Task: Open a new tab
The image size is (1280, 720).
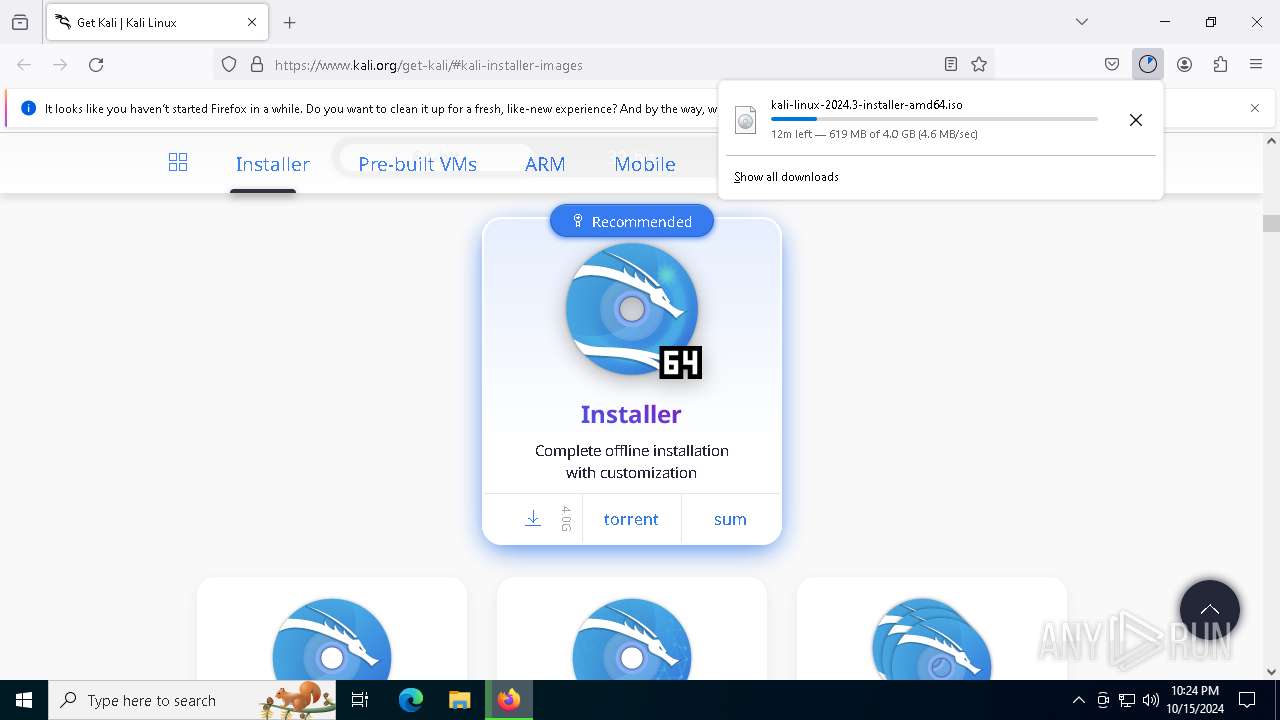Action: click(x=290, y=22)
